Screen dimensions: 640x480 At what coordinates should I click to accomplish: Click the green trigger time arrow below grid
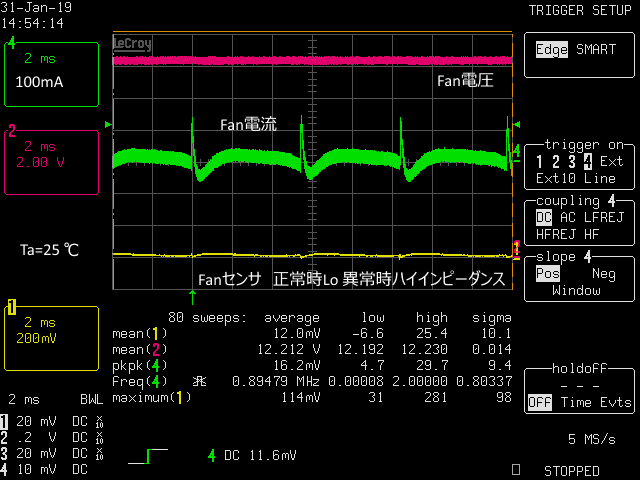pos(192,297)
